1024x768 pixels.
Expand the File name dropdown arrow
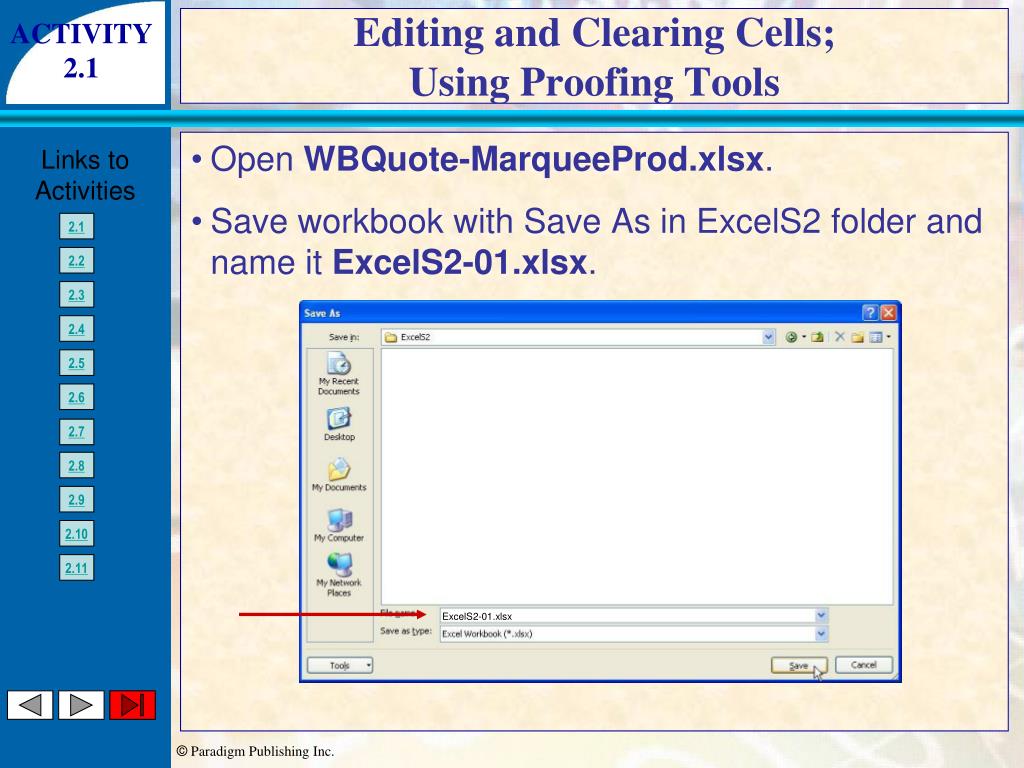tap(821, 615)
